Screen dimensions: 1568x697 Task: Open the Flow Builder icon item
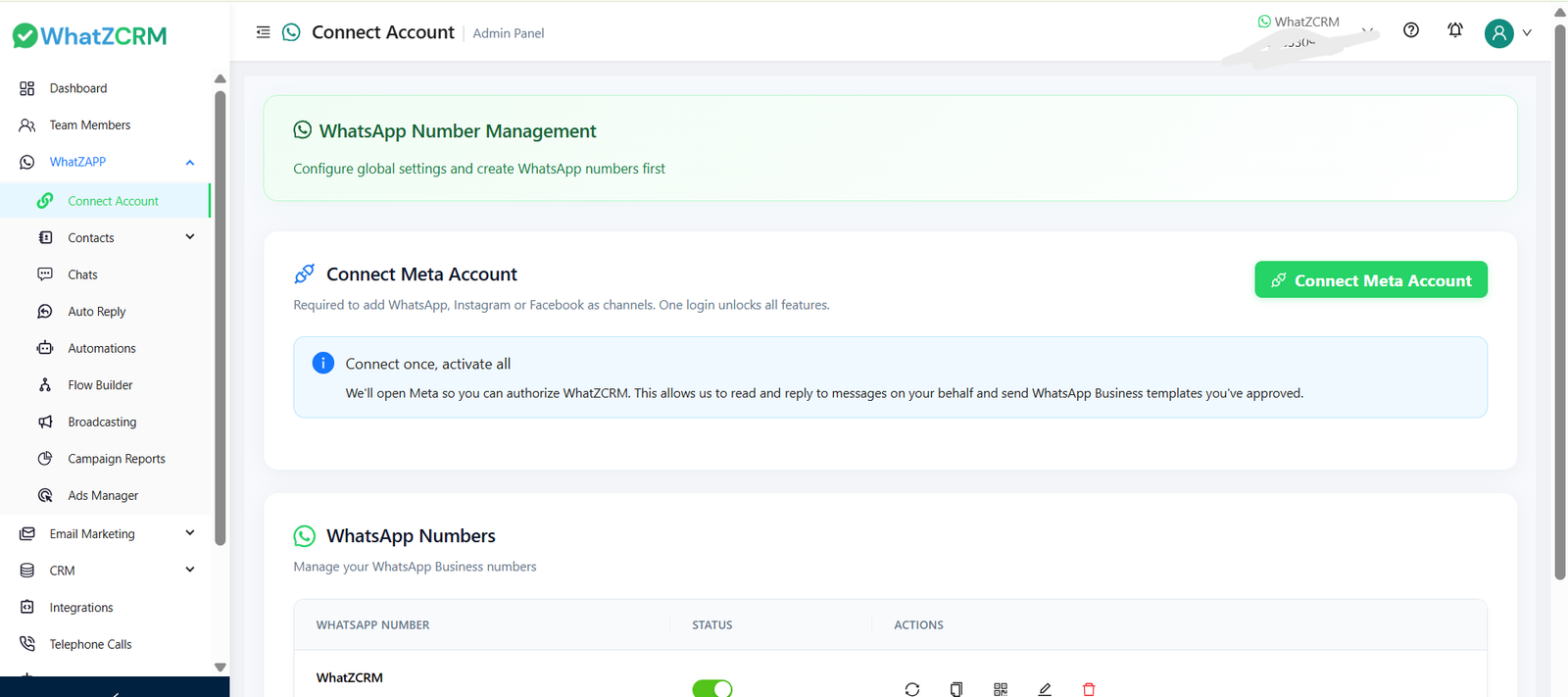click(x=45, y=385)
